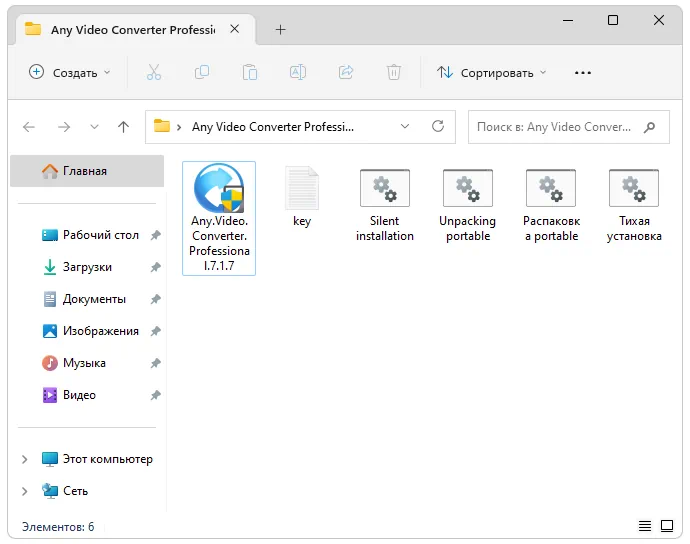Switch to details list view
This screenshot has width=690, height=544.
click(645, 526)
